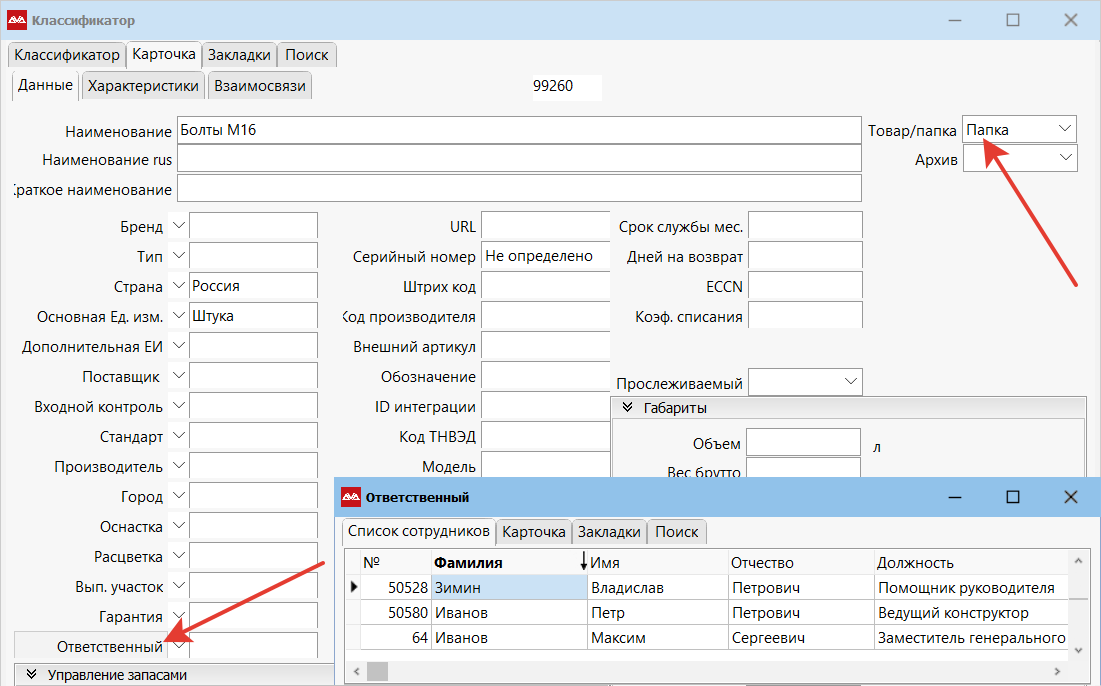Switch to the Характеристики tab
The image size is (1101, 686).
[144, 86]
